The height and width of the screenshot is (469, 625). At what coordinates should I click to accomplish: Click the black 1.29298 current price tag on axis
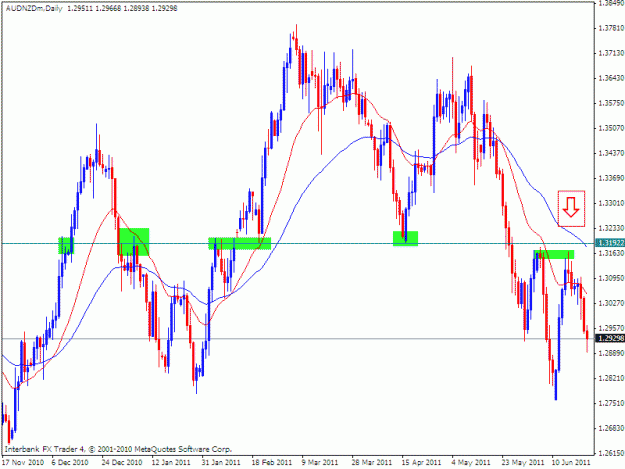pyautogui.click(x=610, y=338)
